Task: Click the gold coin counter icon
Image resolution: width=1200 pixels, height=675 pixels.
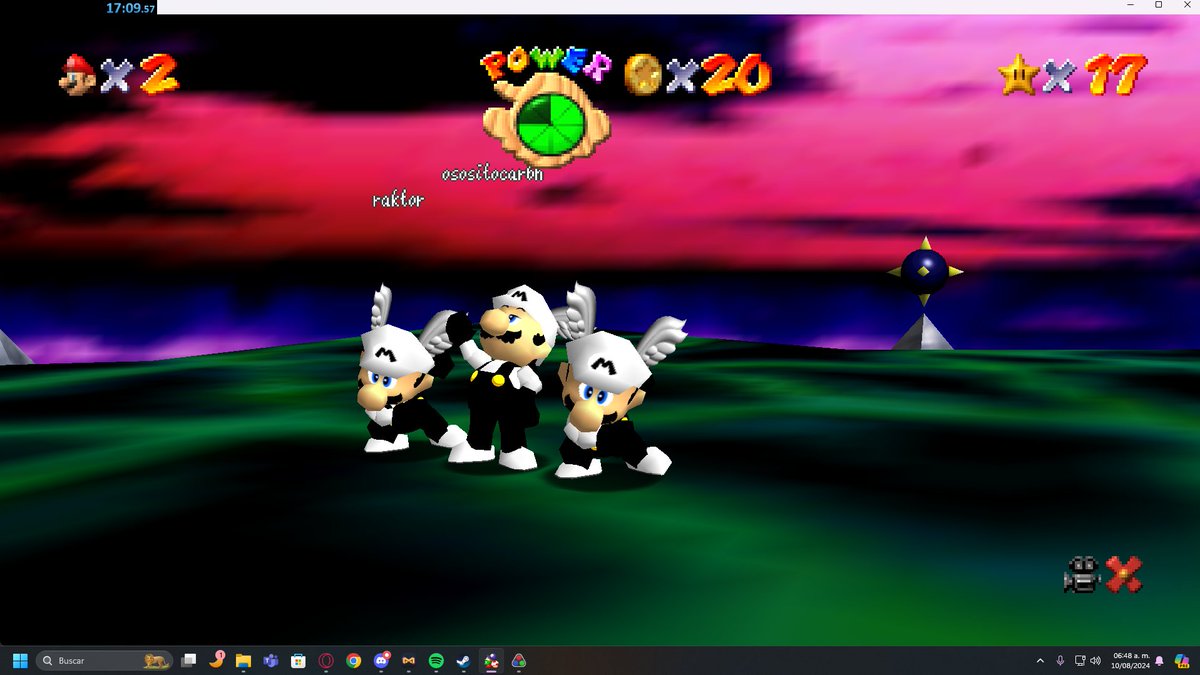Action: (x=642, y=73)
